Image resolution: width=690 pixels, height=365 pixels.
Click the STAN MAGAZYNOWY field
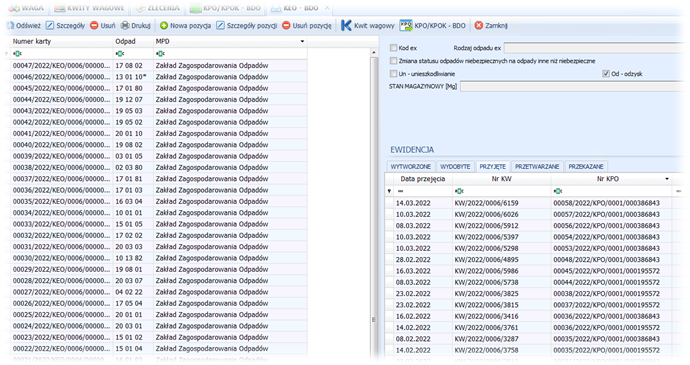click(572, 86)
